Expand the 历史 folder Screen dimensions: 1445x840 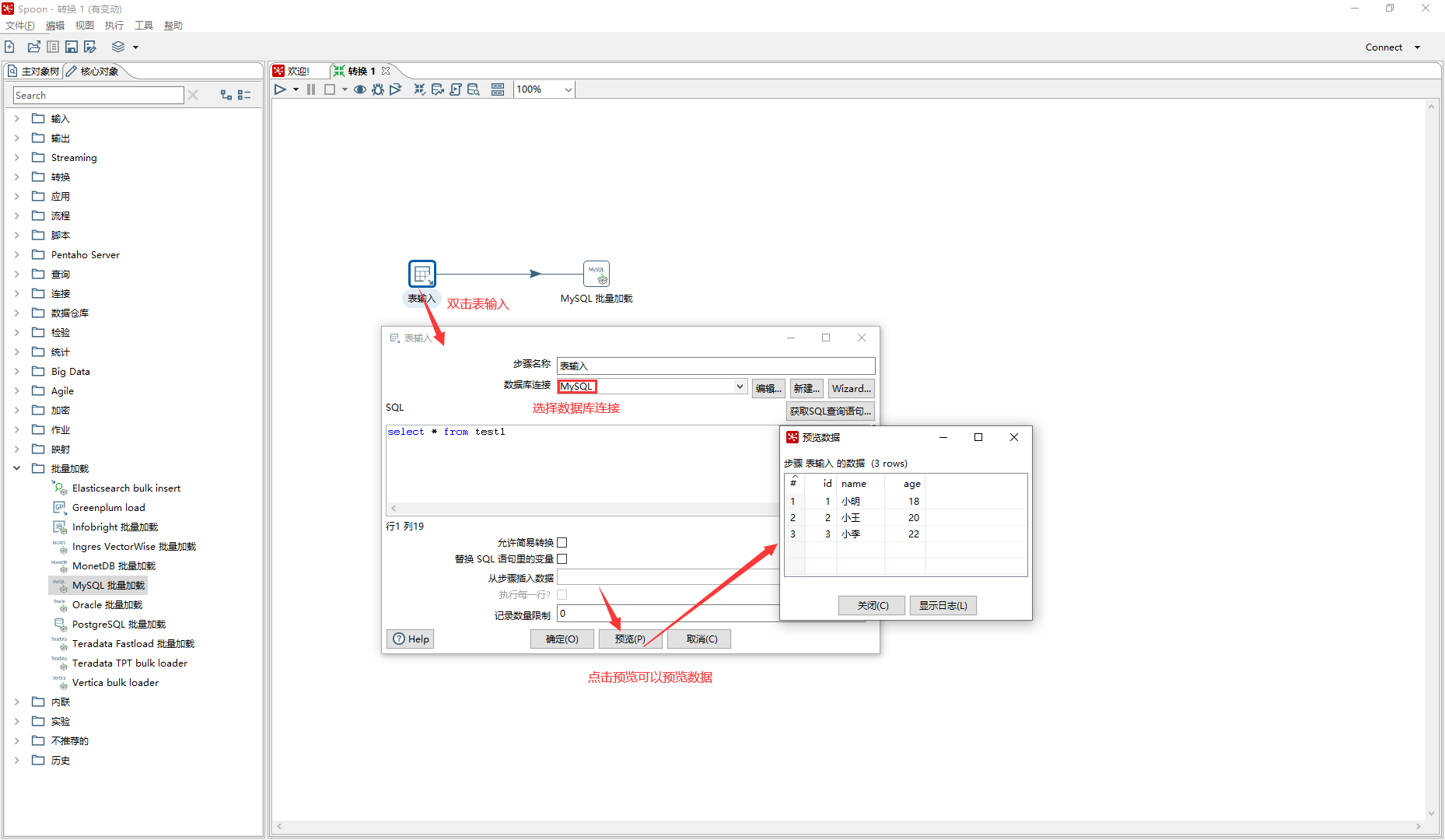[x=16, y=761]
